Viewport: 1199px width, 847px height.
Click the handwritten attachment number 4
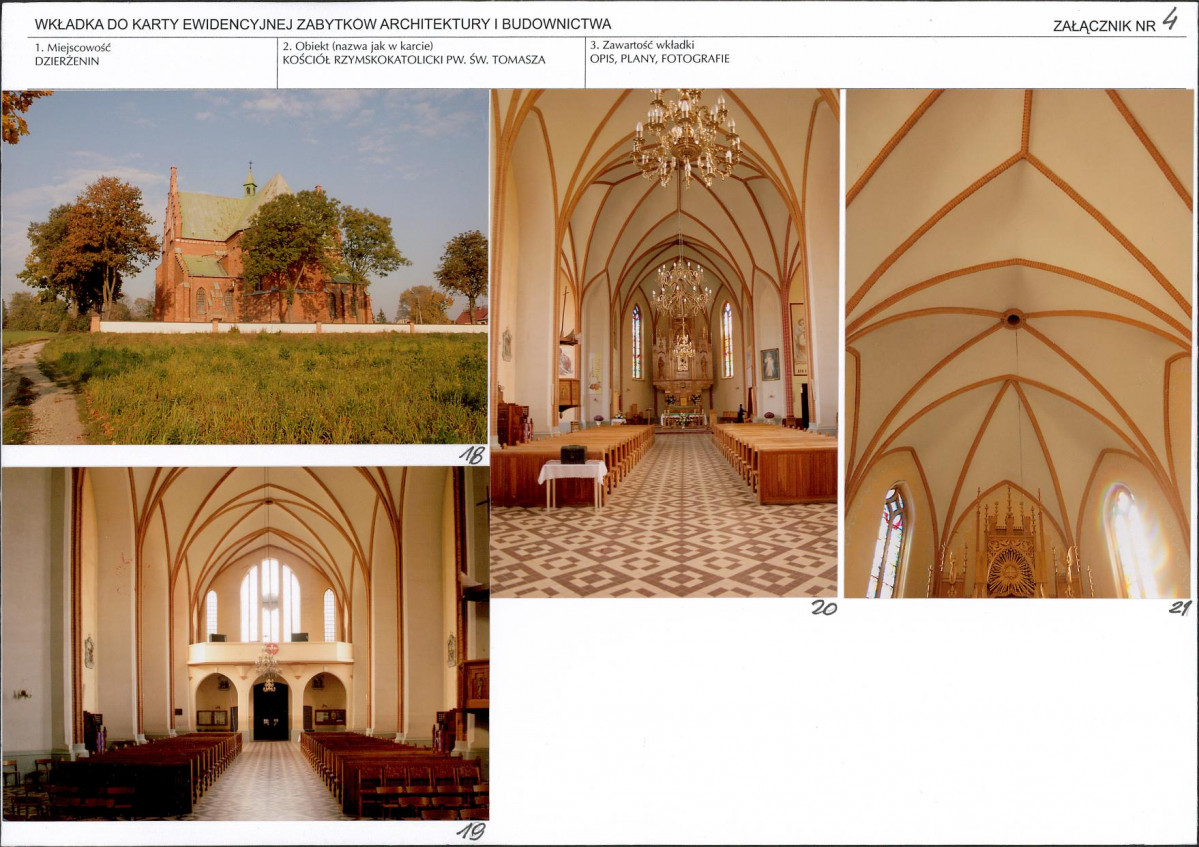coord(1170,18)
